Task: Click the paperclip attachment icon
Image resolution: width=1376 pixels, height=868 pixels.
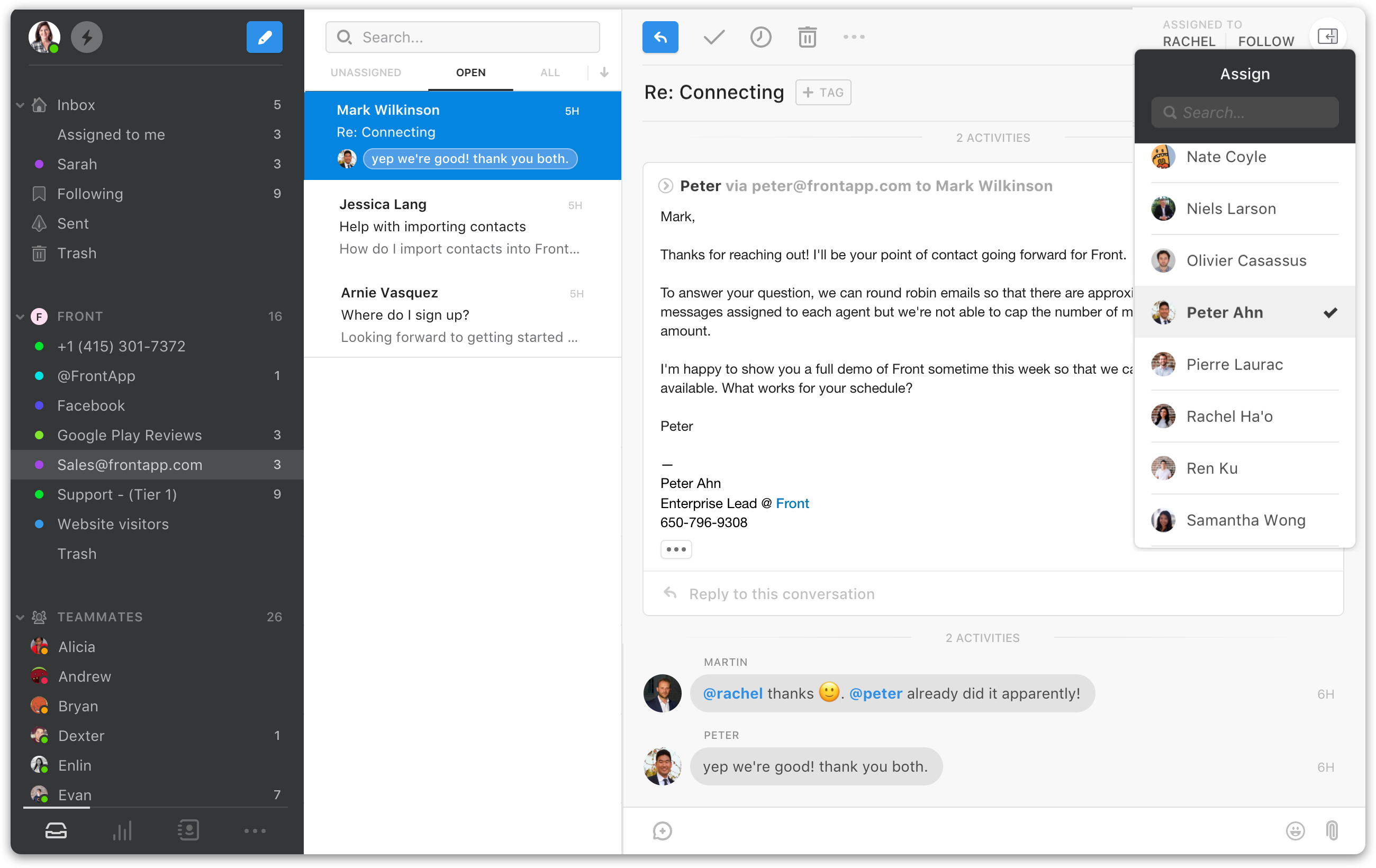Action: click(1332, 830)
